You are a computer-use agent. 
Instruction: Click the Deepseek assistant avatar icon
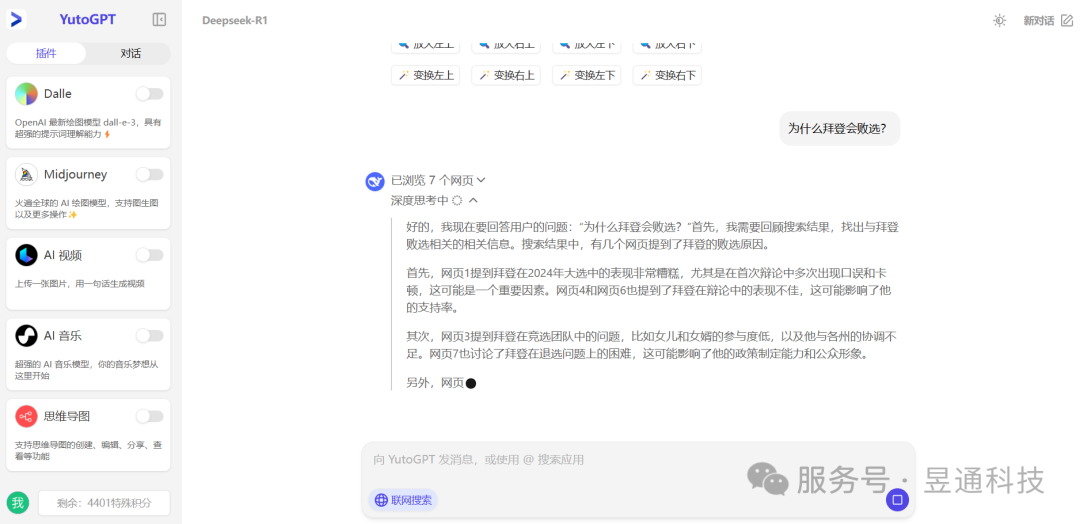point(375,181)
